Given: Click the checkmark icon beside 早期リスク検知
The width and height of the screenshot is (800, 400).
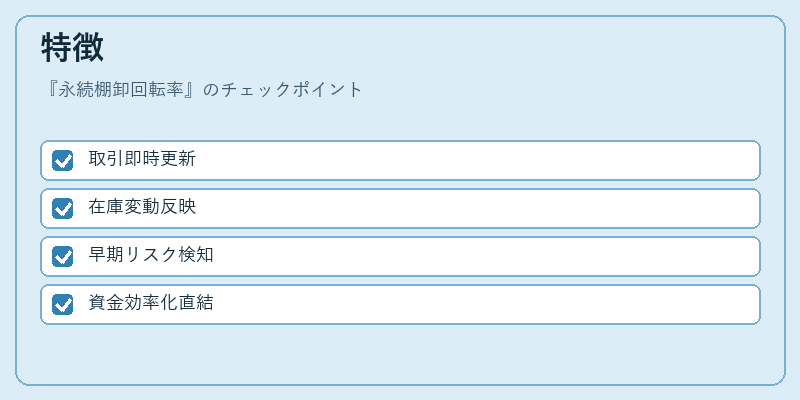Looking at the screenshot, I should pos(62,256).
